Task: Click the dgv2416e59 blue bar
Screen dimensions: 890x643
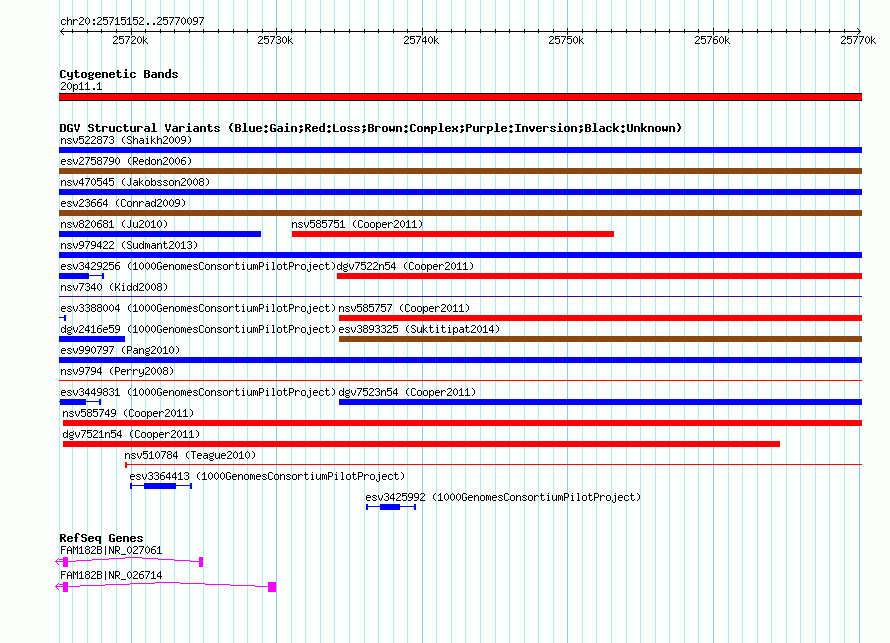Action: (92, 339)
